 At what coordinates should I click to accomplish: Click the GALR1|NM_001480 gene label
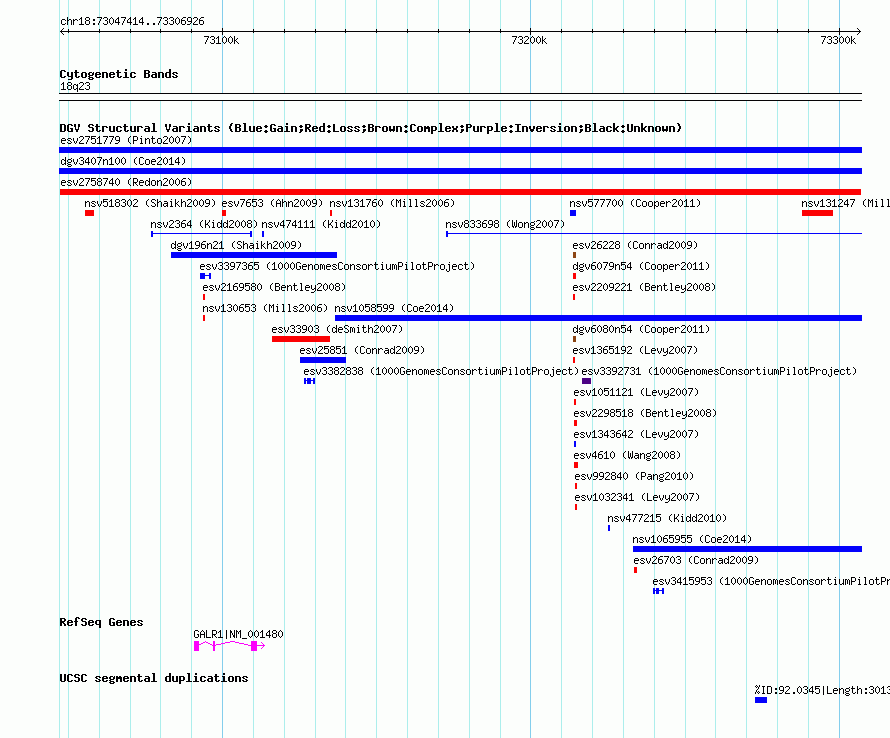click(238, 634)
